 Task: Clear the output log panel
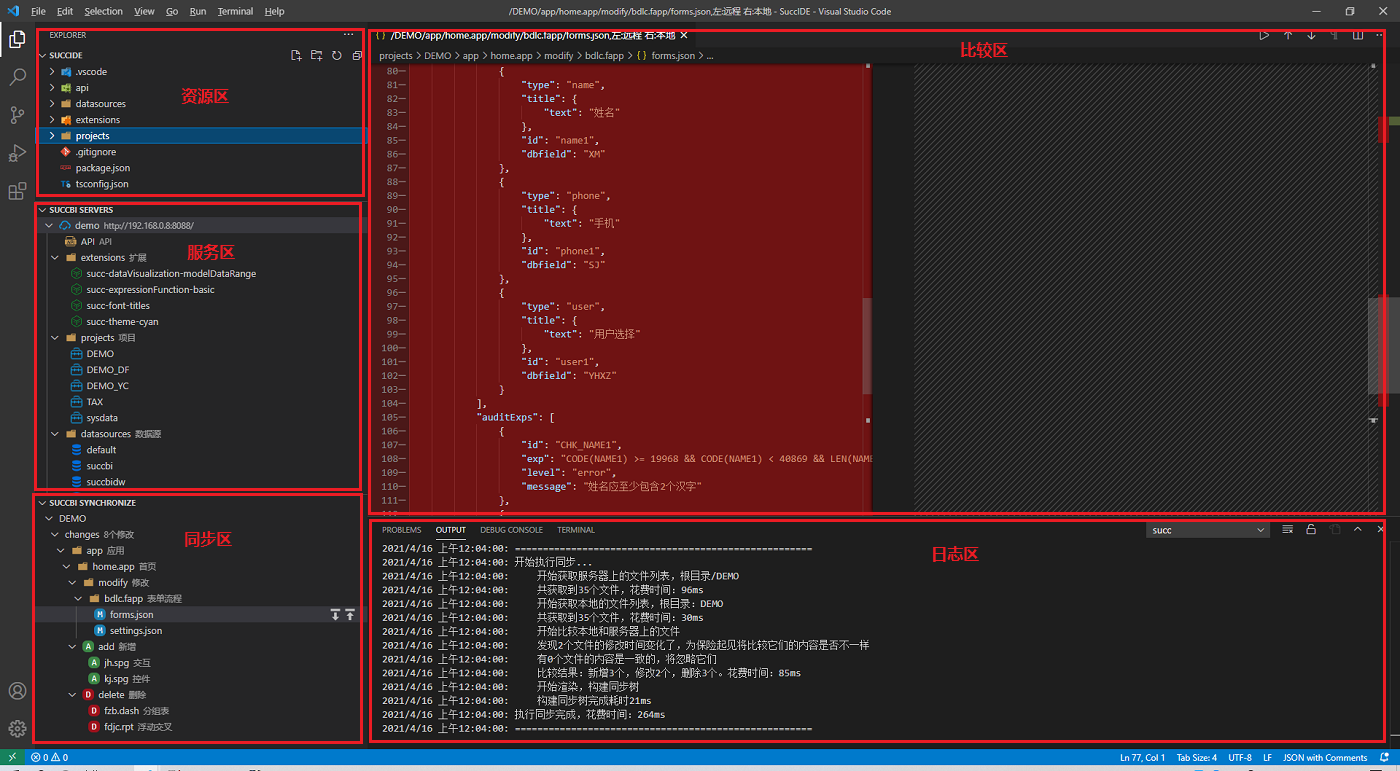click(1288, 530)
